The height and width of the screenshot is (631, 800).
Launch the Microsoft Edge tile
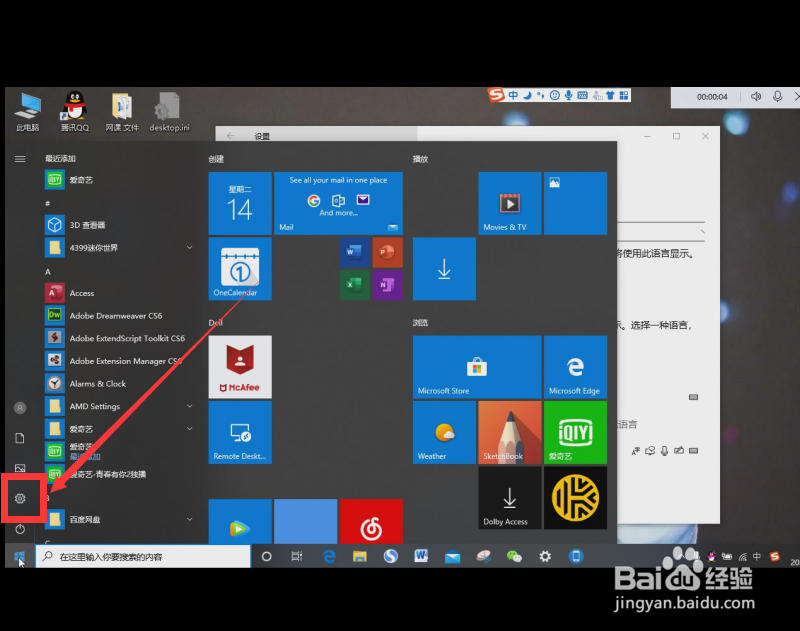click(576, 367)
